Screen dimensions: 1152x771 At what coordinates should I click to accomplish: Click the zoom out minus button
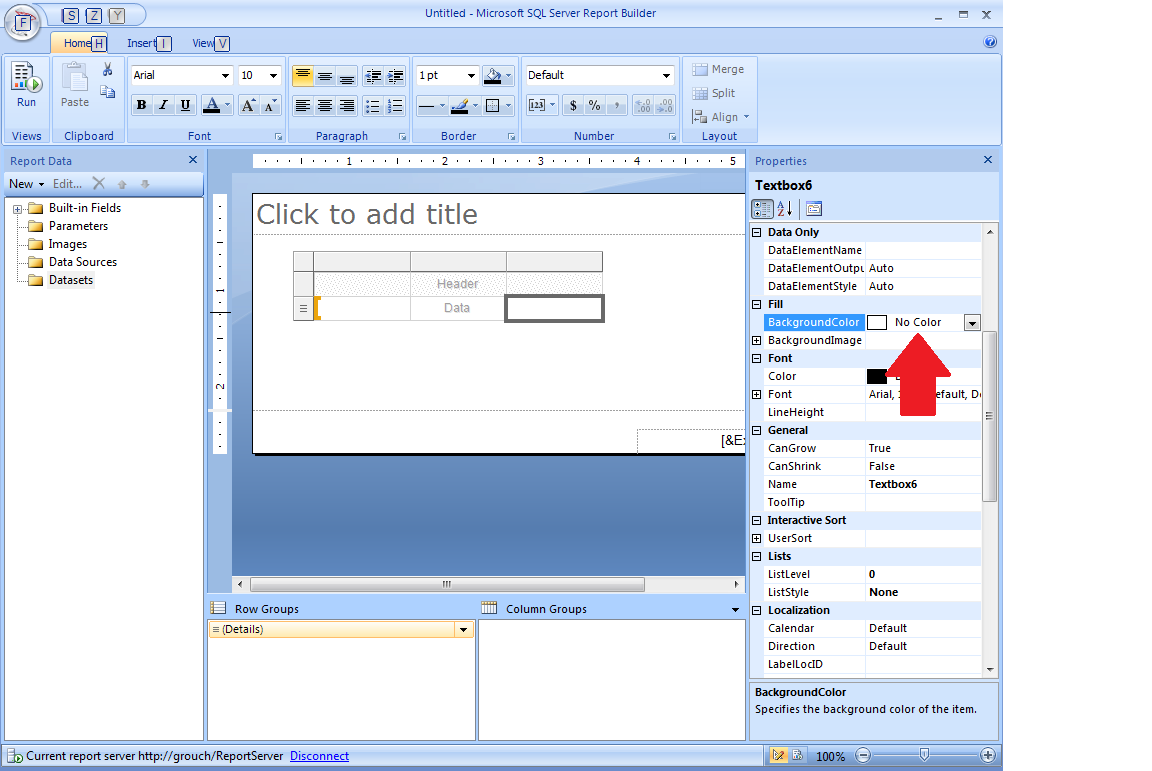[863, 755]
